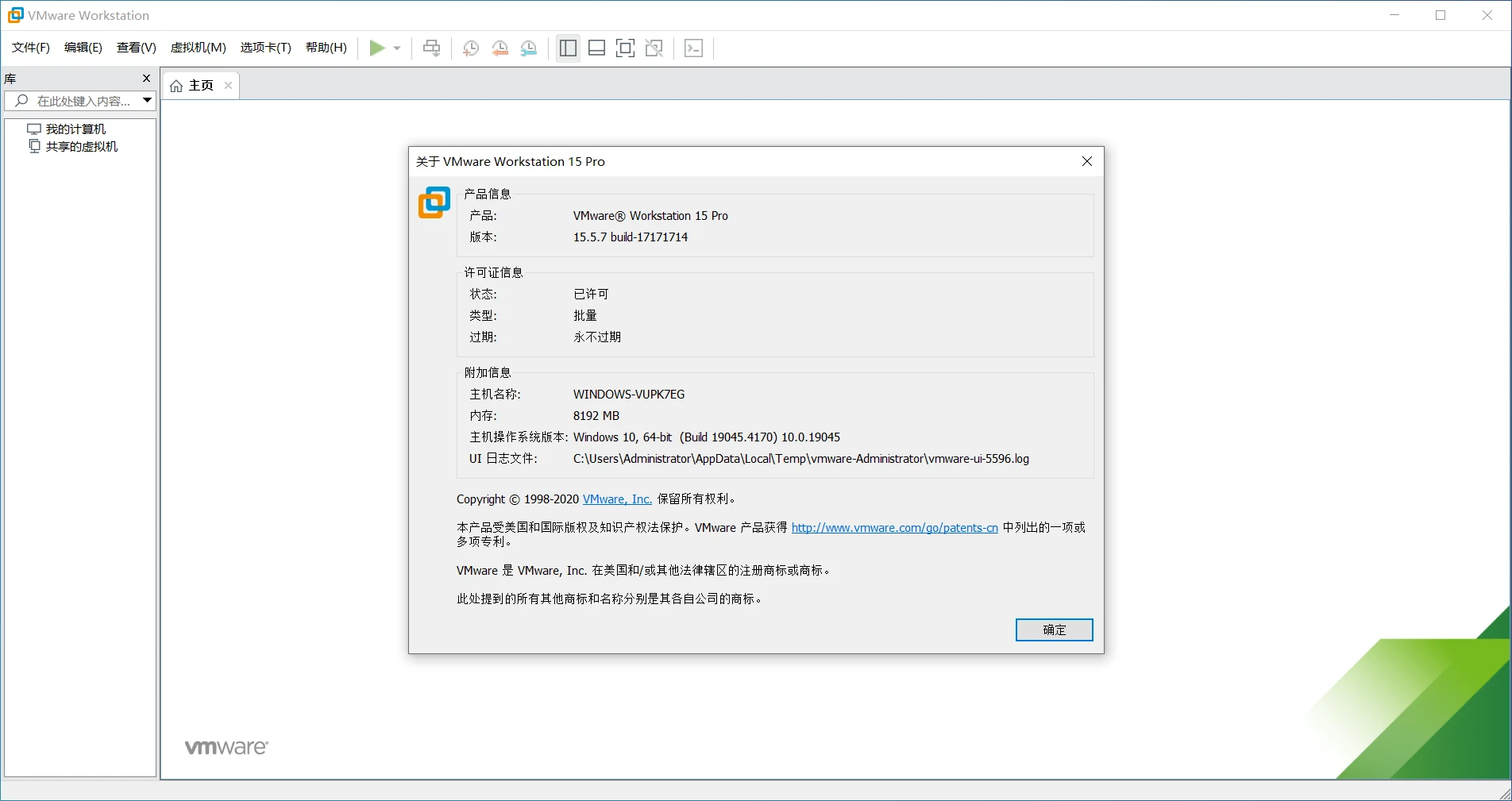Select 我的计算机 in the library tree
This screenshot has width=1512, height=801.
click(75, 129)
